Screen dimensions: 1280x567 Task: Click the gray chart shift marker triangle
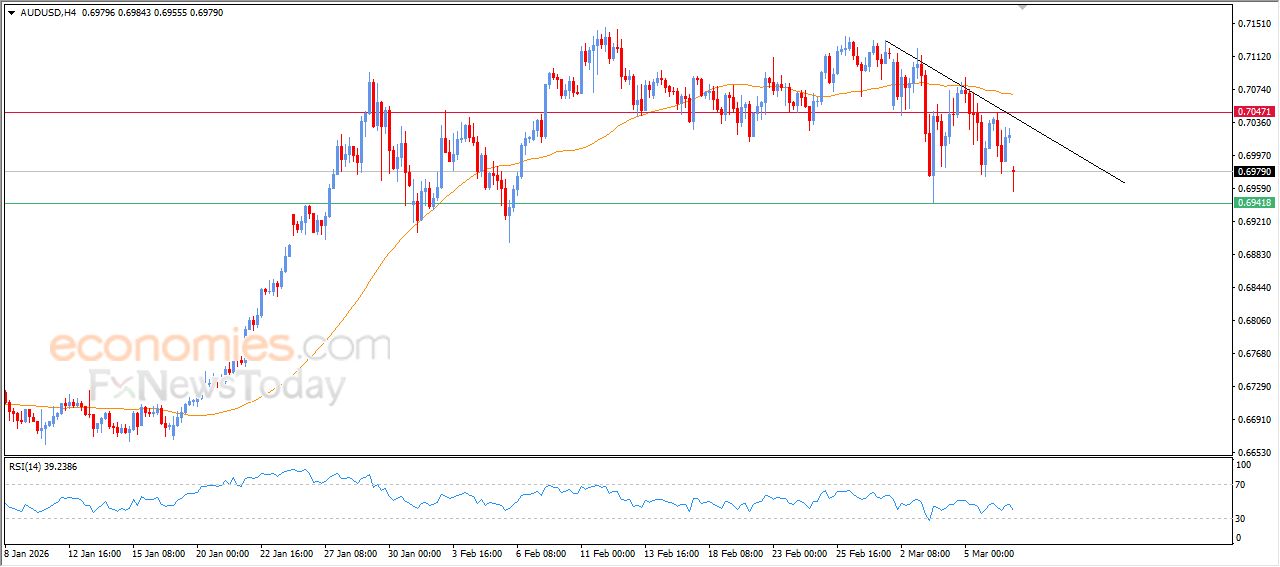pyautogui.click(x=1022, y=7)
